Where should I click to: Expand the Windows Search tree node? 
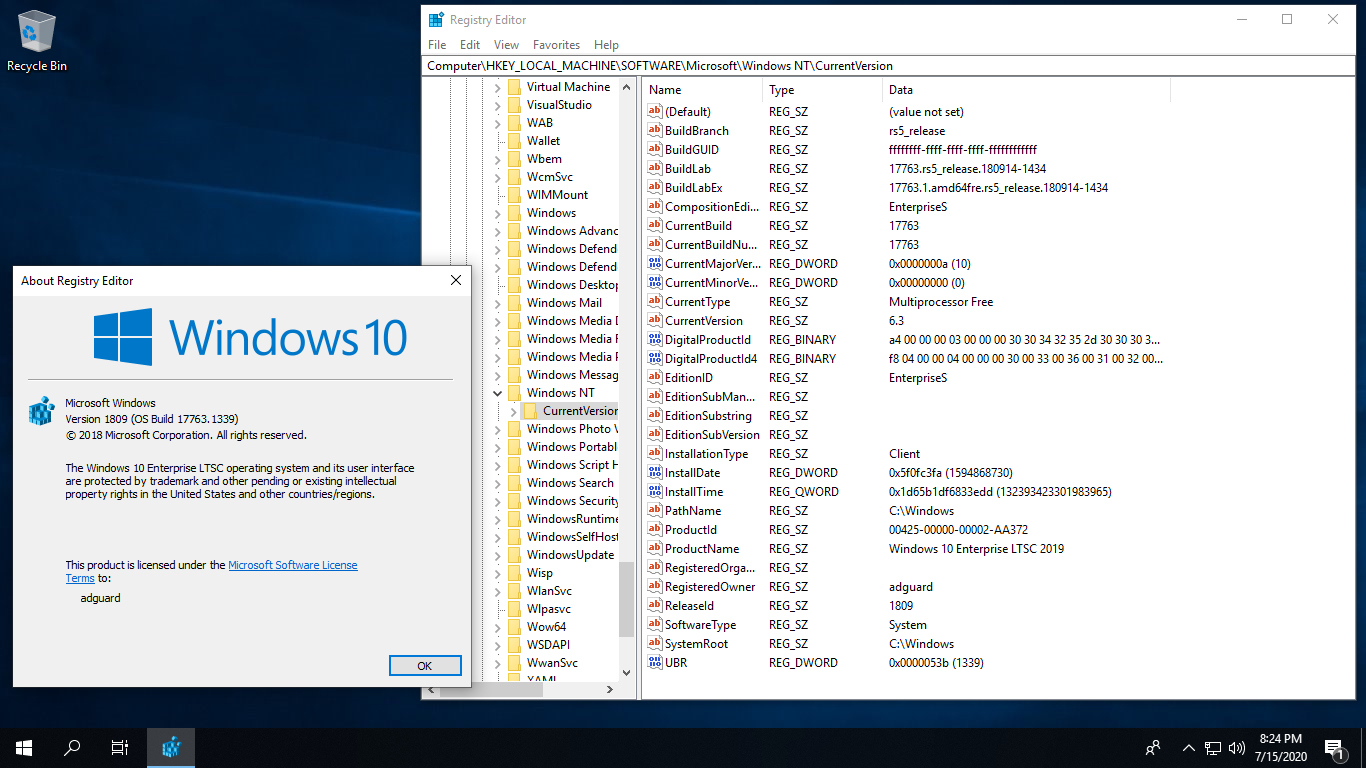(x=498, y=483)
